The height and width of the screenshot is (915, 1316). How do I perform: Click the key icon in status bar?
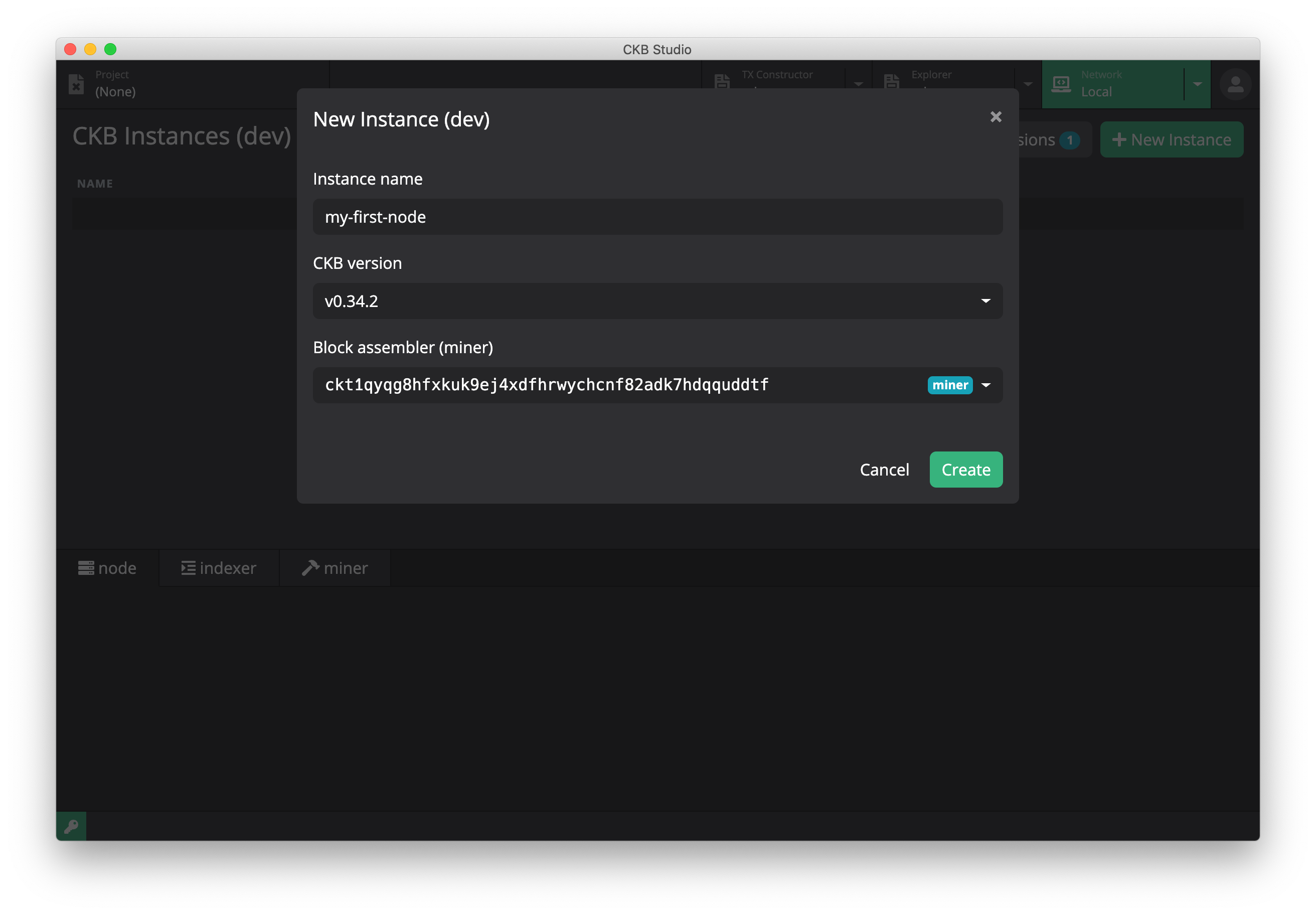[71, 826]
